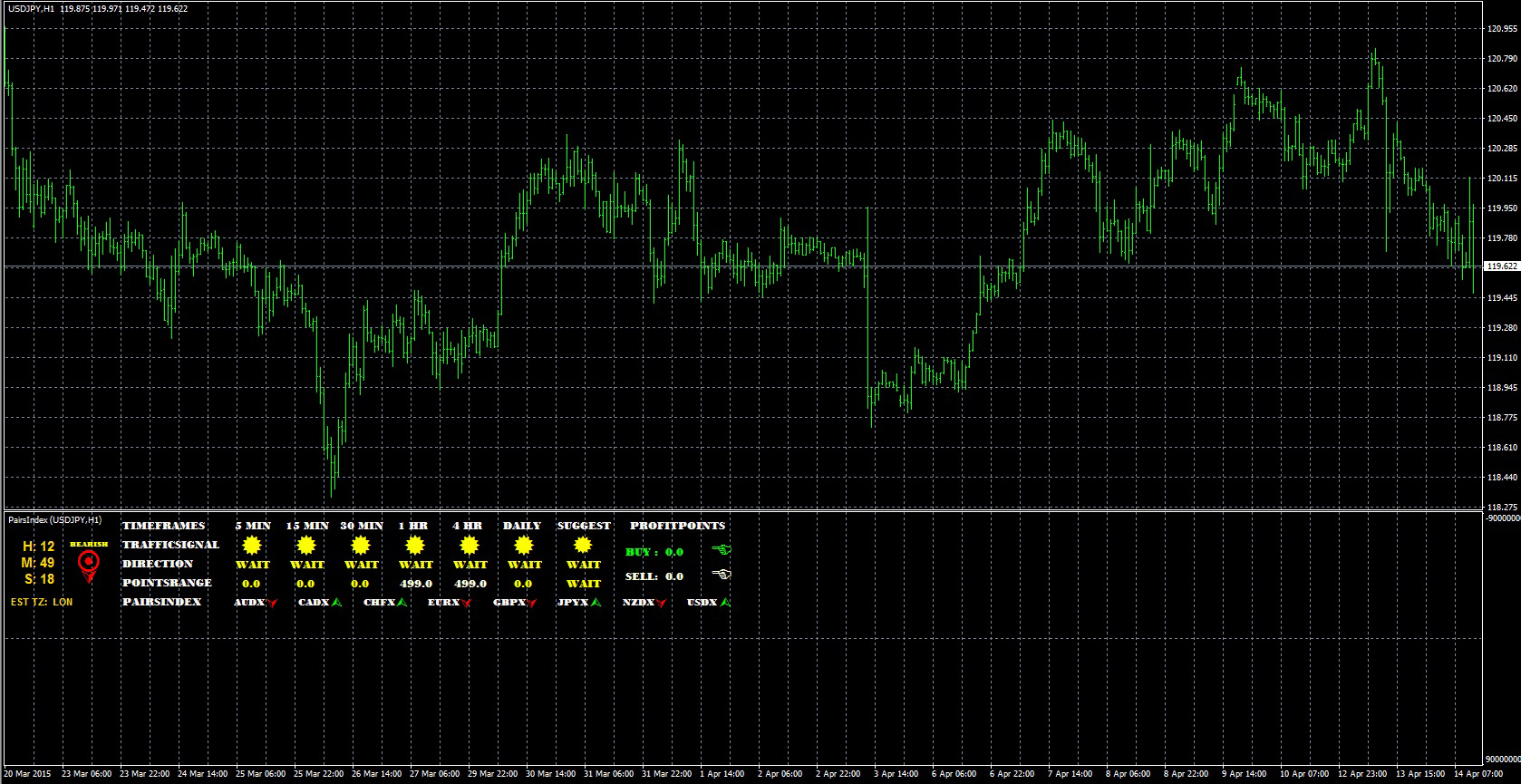The height and width of the screenshot is (784, 1521).
Task: Click the current price label 119.622 on axis
Action: point(1502,266)
